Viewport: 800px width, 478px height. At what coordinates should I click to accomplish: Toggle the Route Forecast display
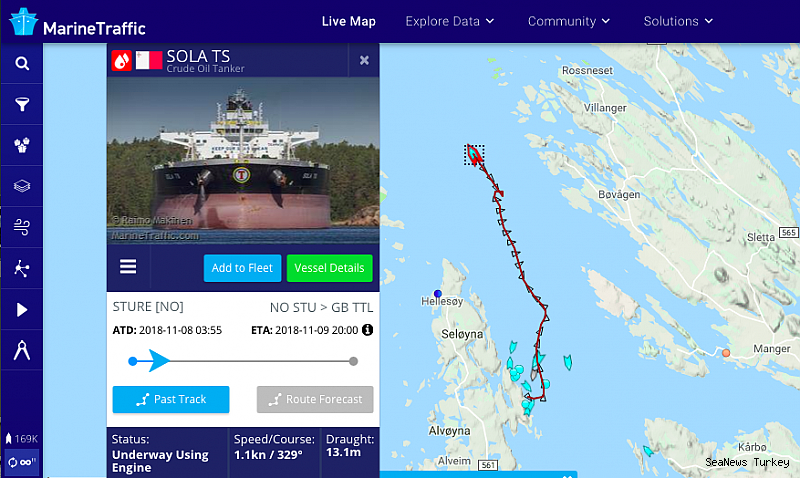(x=315, y=399)
